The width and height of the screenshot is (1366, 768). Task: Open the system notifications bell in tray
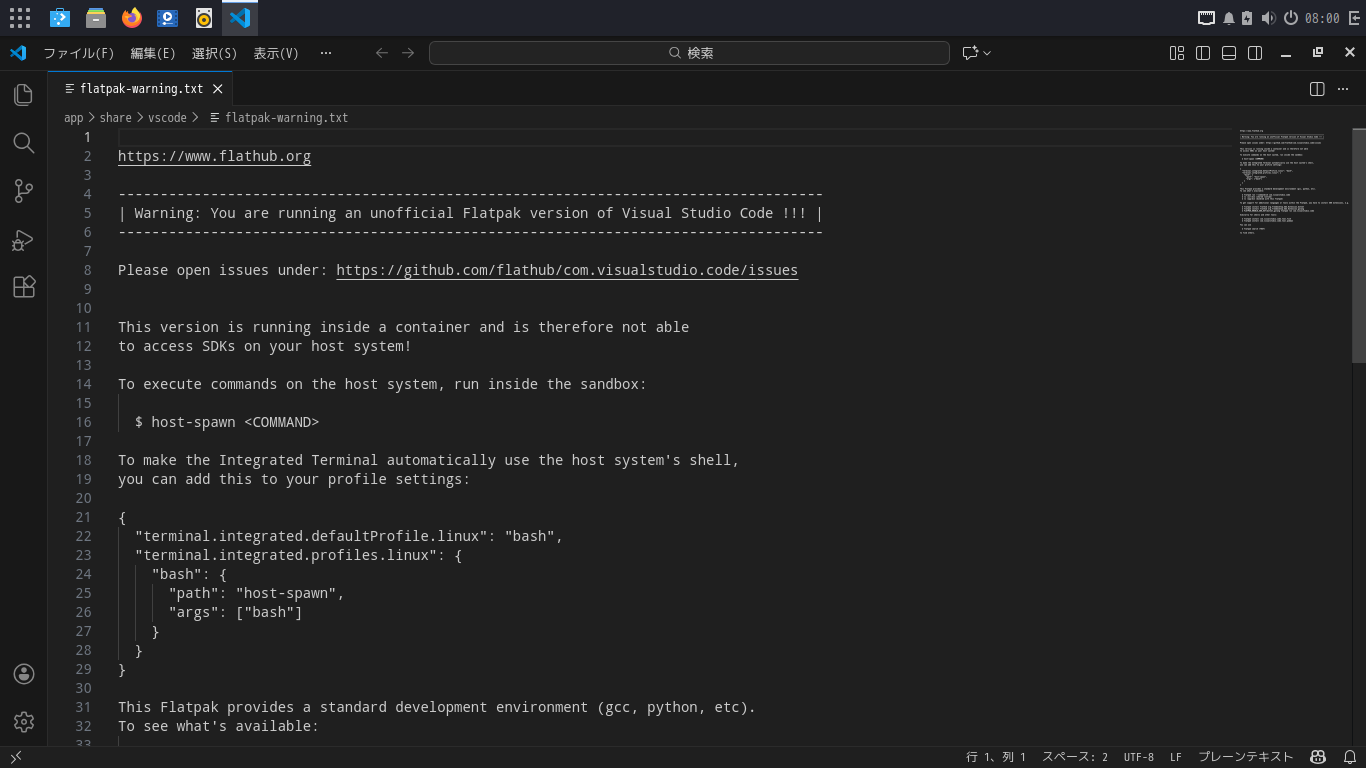[1228, 18]
